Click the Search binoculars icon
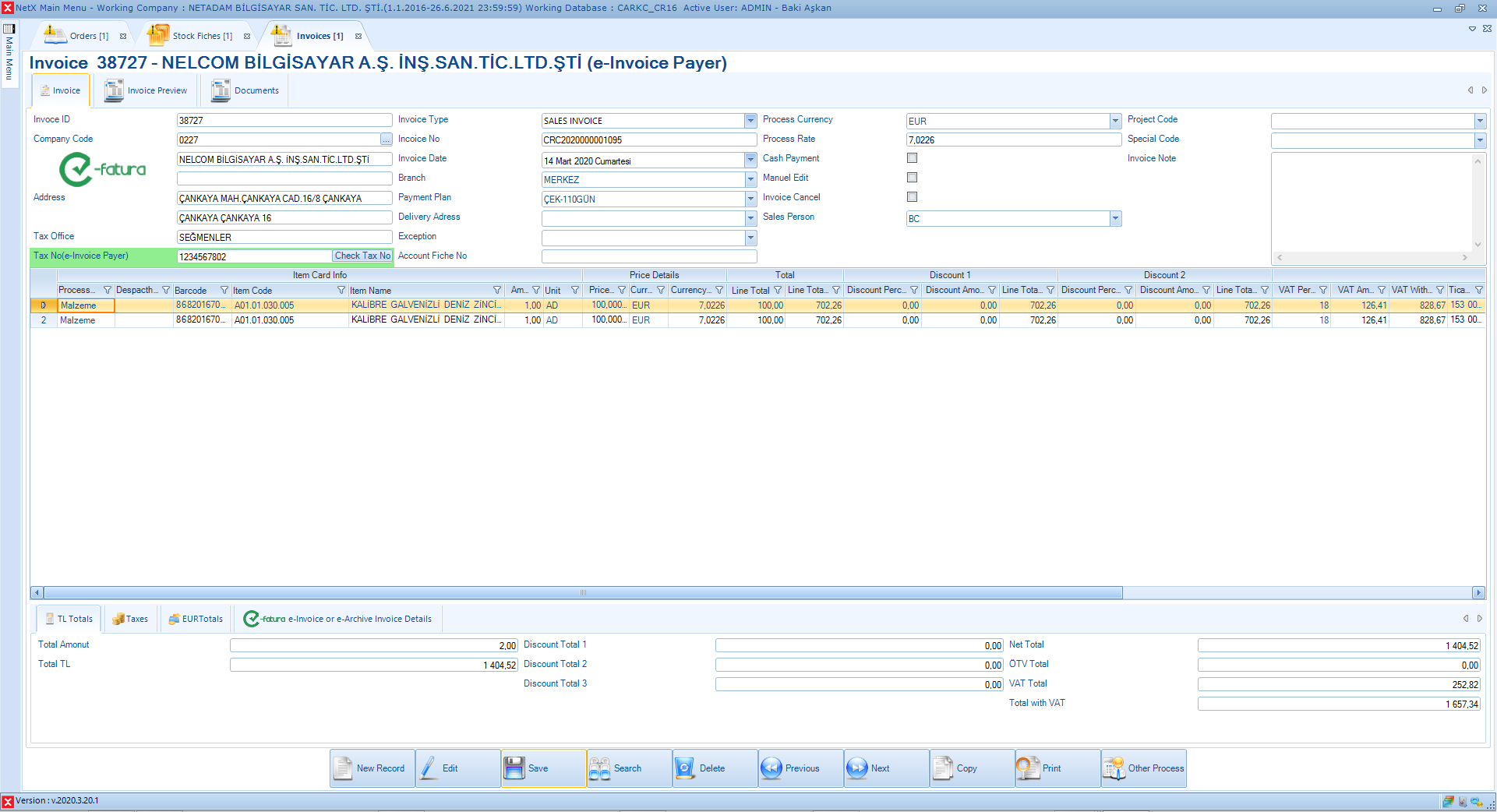The height and width of the screenshot is (812, 1497). (600, 768)
